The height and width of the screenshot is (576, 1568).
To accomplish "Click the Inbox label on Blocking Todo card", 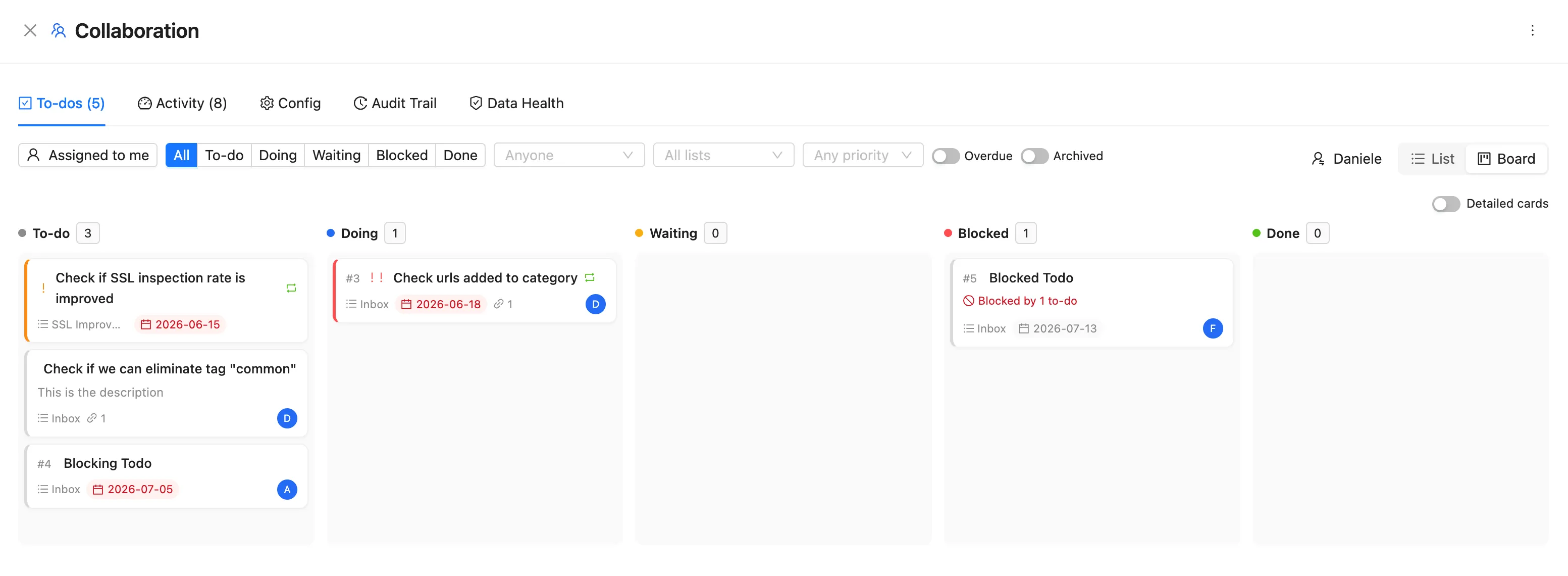I will [59, 490].
